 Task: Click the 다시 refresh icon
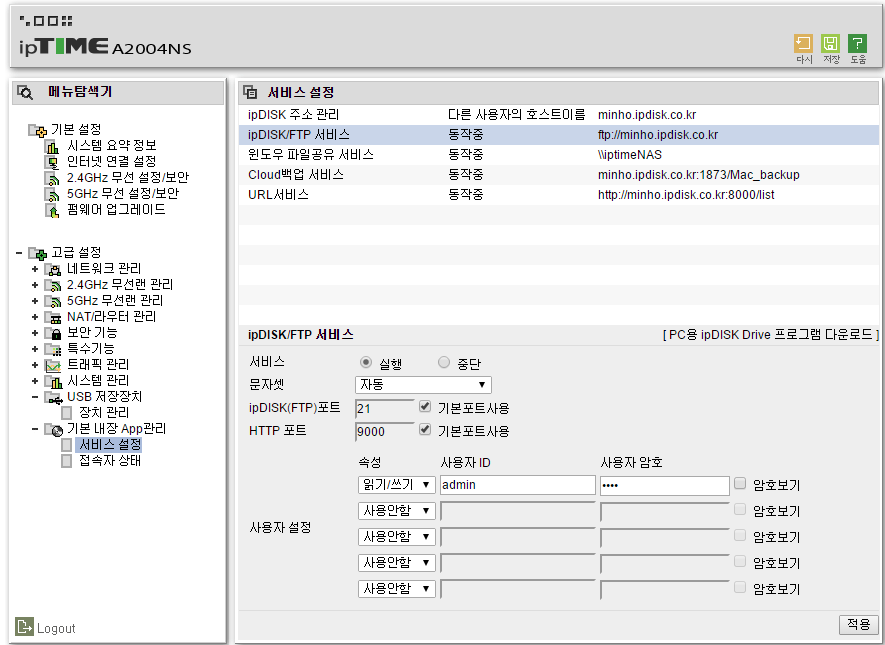(803, 43)
